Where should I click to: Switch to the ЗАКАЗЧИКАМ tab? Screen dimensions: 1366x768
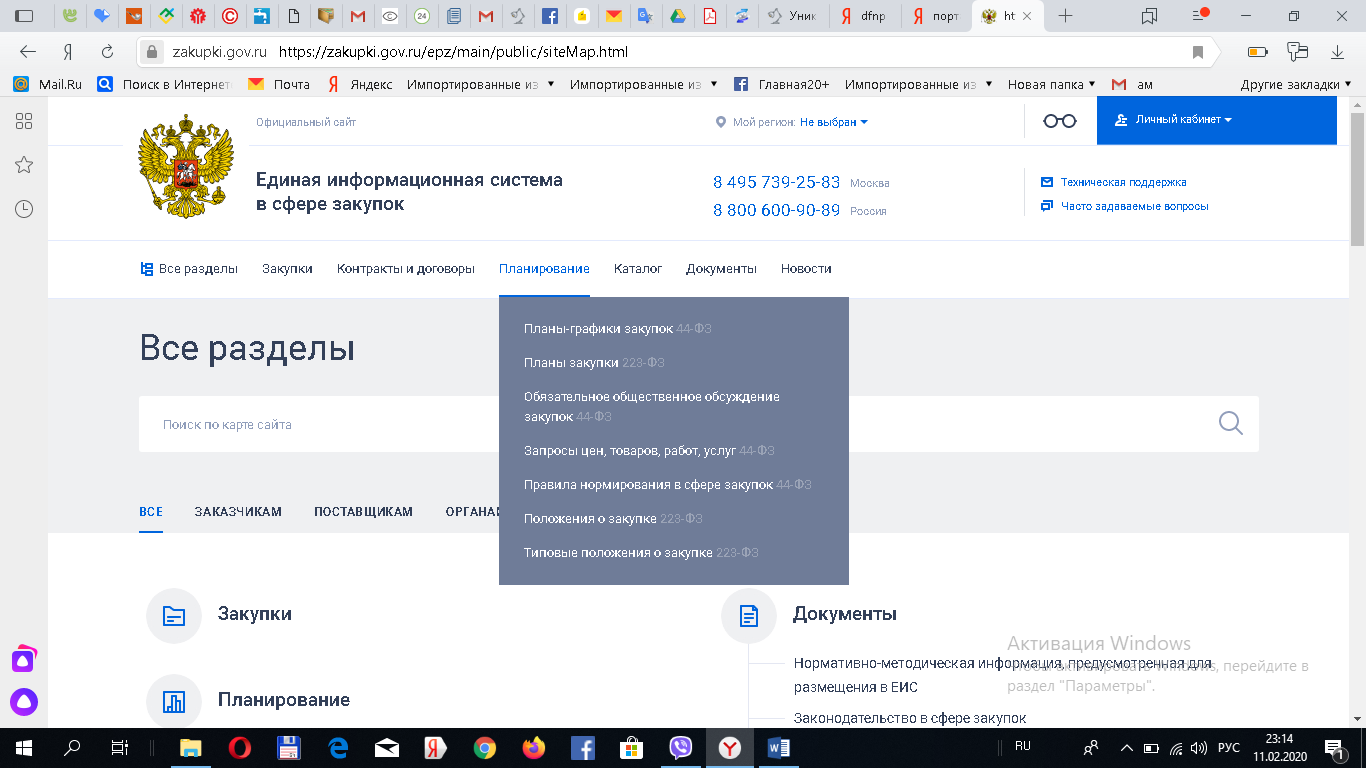tap(238, 512)
